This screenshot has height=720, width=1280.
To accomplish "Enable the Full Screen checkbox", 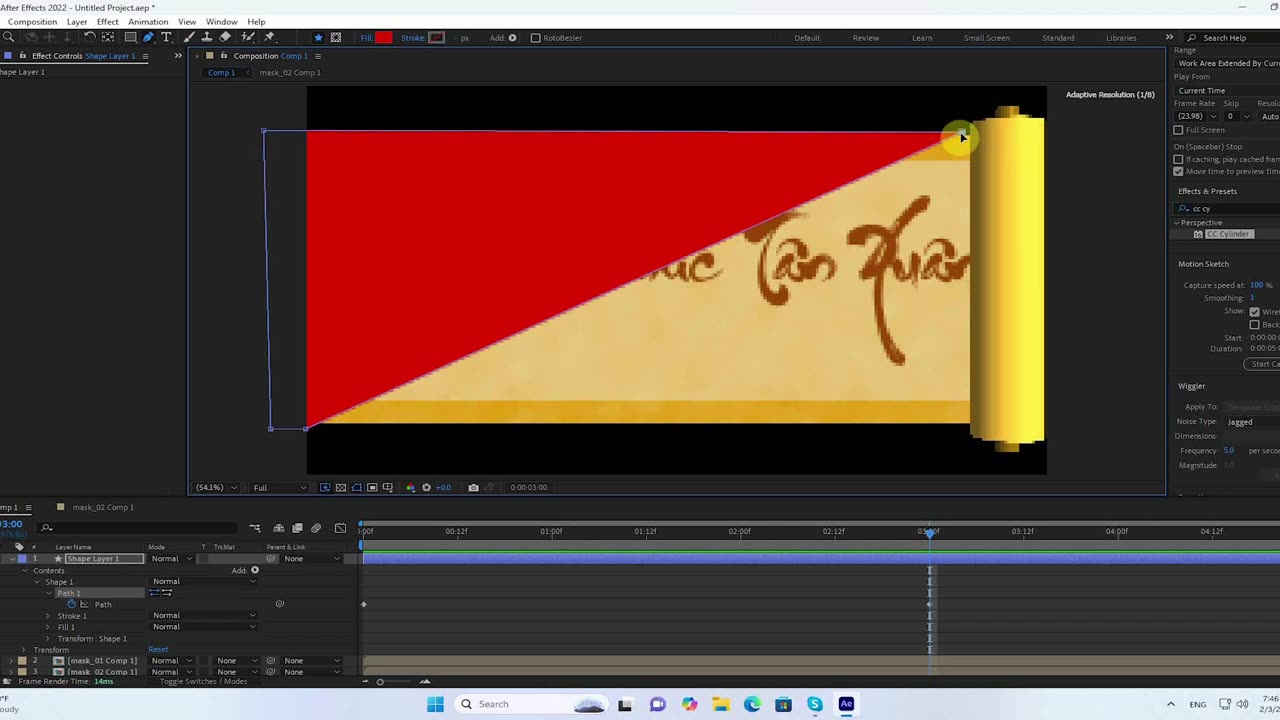I will 1178,130.
